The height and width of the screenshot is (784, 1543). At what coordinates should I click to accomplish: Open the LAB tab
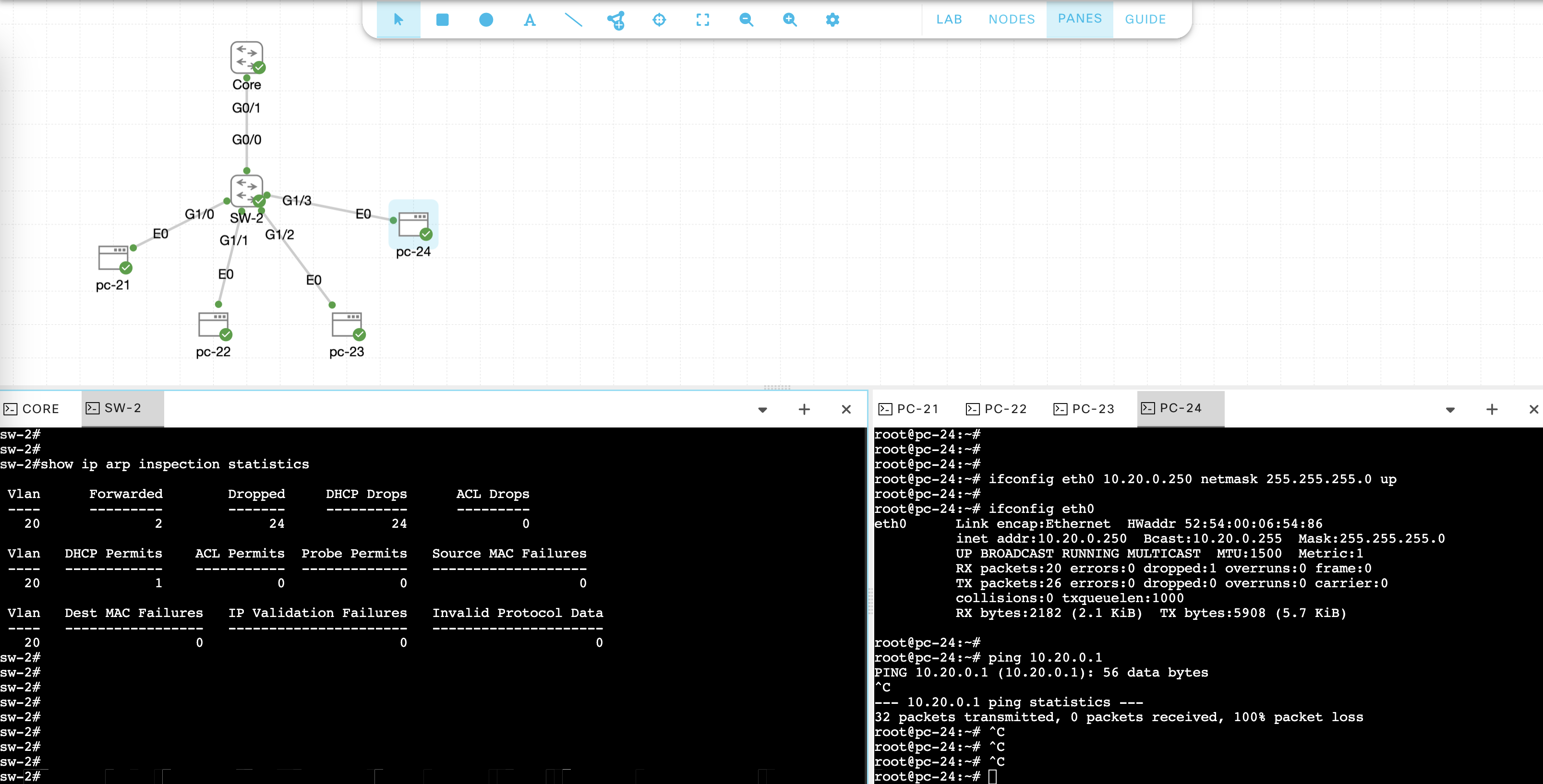(x=949, y=19)
